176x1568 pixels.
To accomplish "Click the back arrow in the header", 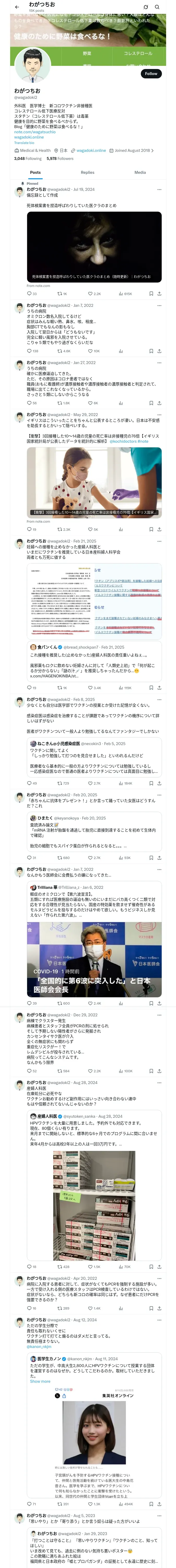I will pyautogui.click(x=16, y=7).
